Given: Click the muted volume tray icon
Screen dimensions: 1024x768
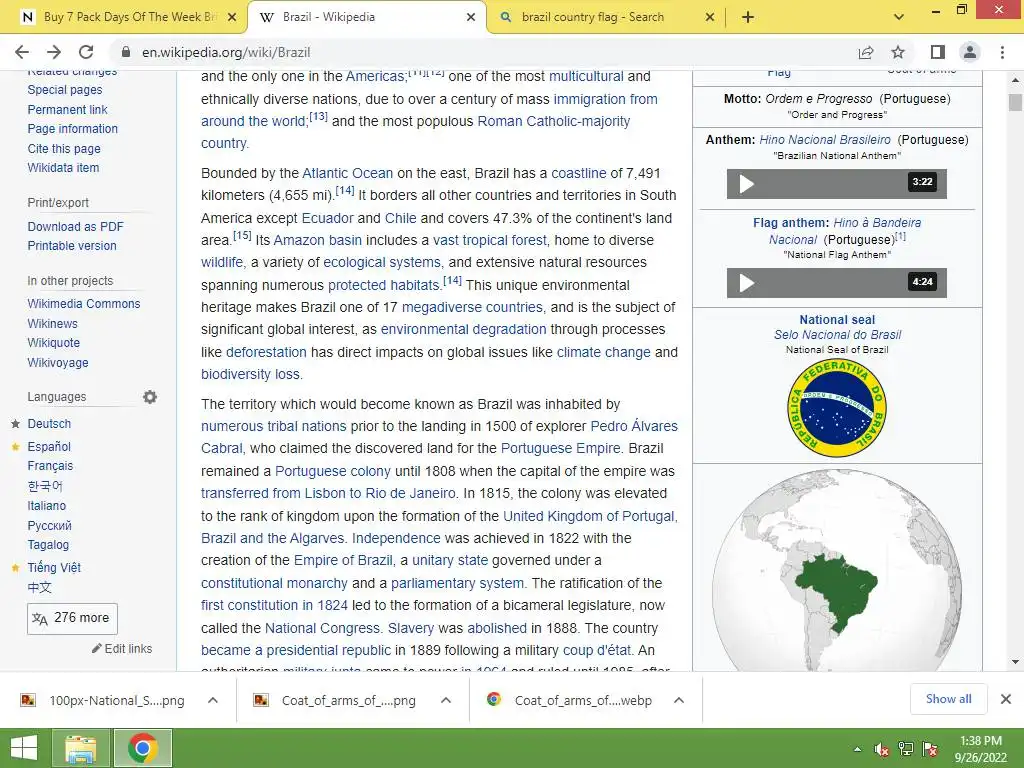Looking at the screenshot, I should [x=881, y=749].
